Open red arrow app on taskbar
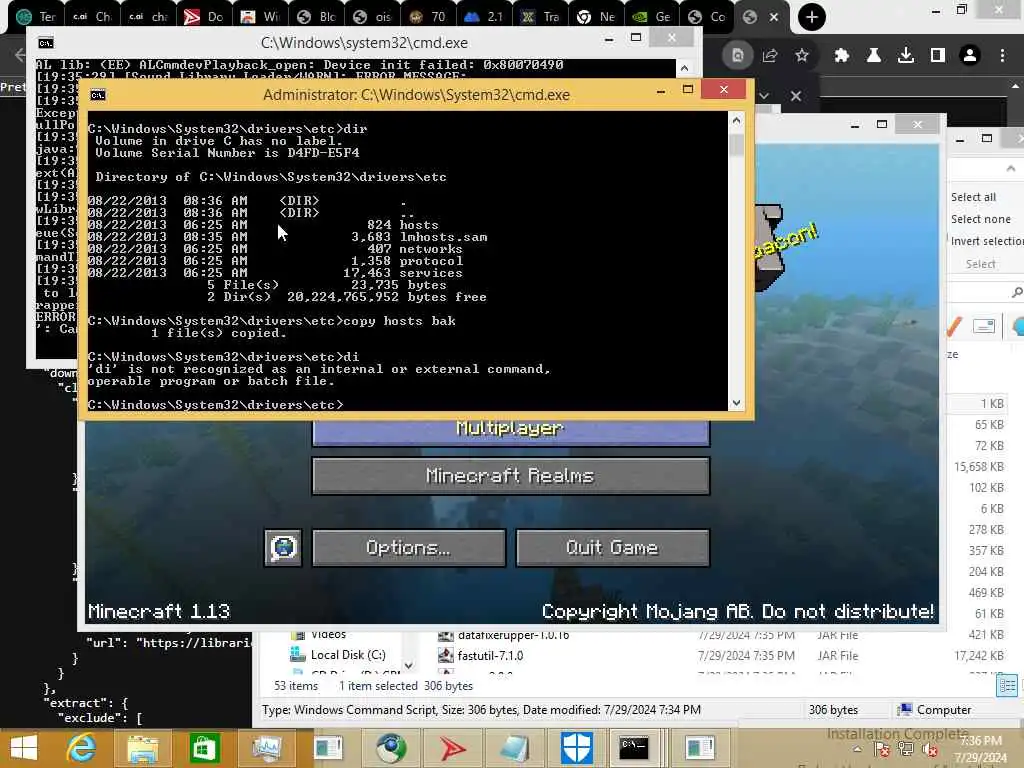Image resolution: width=1024 pixels, height=768 pixels. [x=452, y=748]
